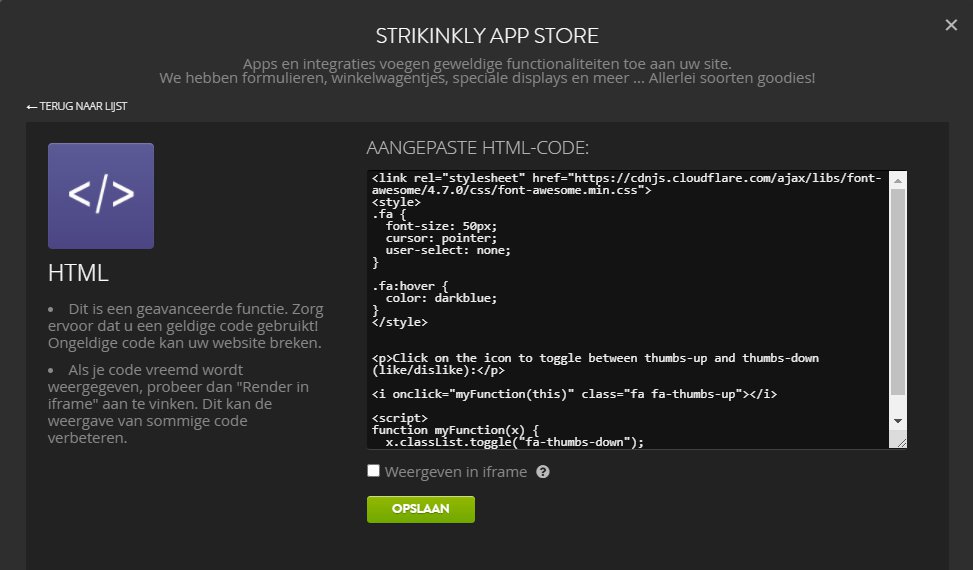Click the HTML app code icon

point(101,196)
